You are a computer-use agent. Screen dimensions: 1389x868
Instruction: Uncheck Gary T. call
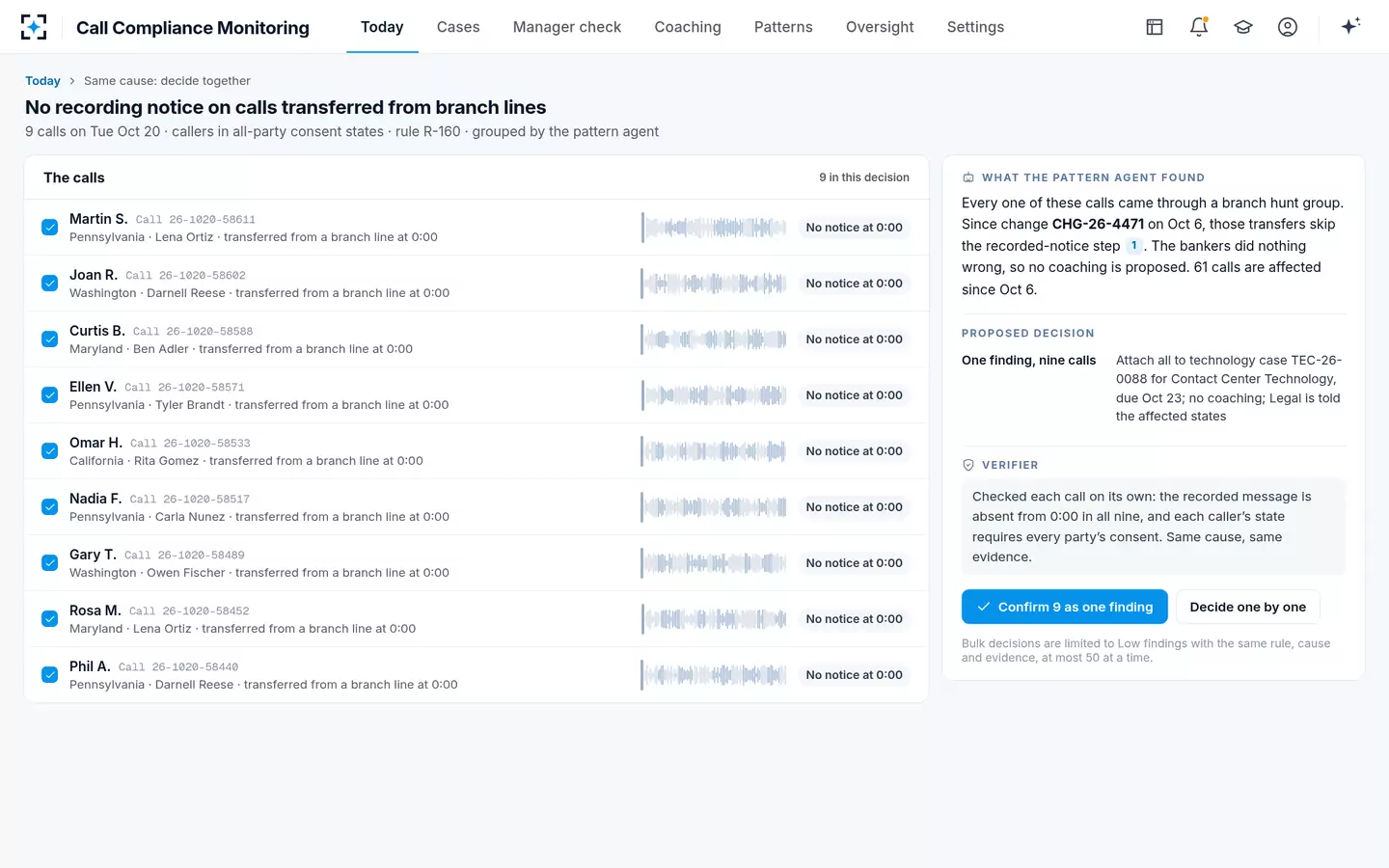click(49, 563)
